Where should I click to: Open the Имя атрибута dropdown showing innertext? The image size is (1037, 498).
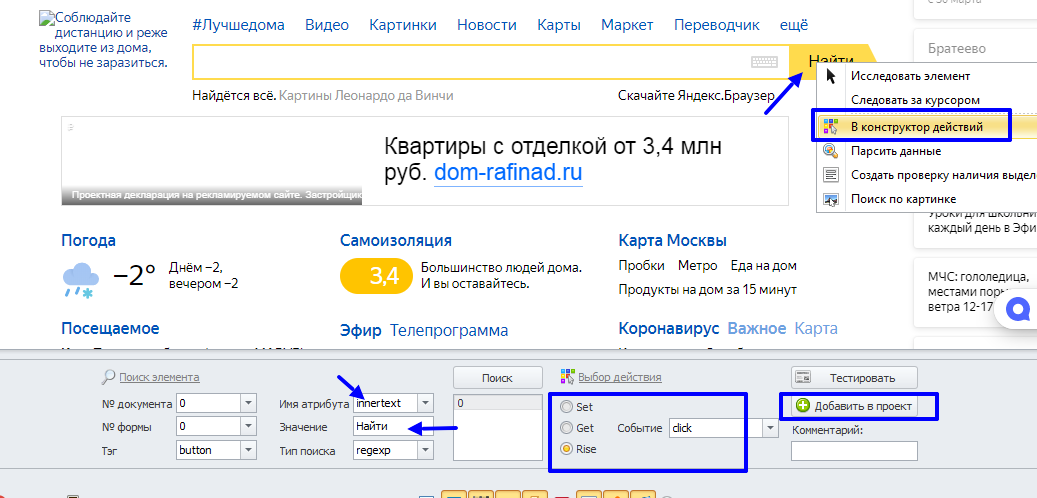pyautogui.click(x=426, y=403)
